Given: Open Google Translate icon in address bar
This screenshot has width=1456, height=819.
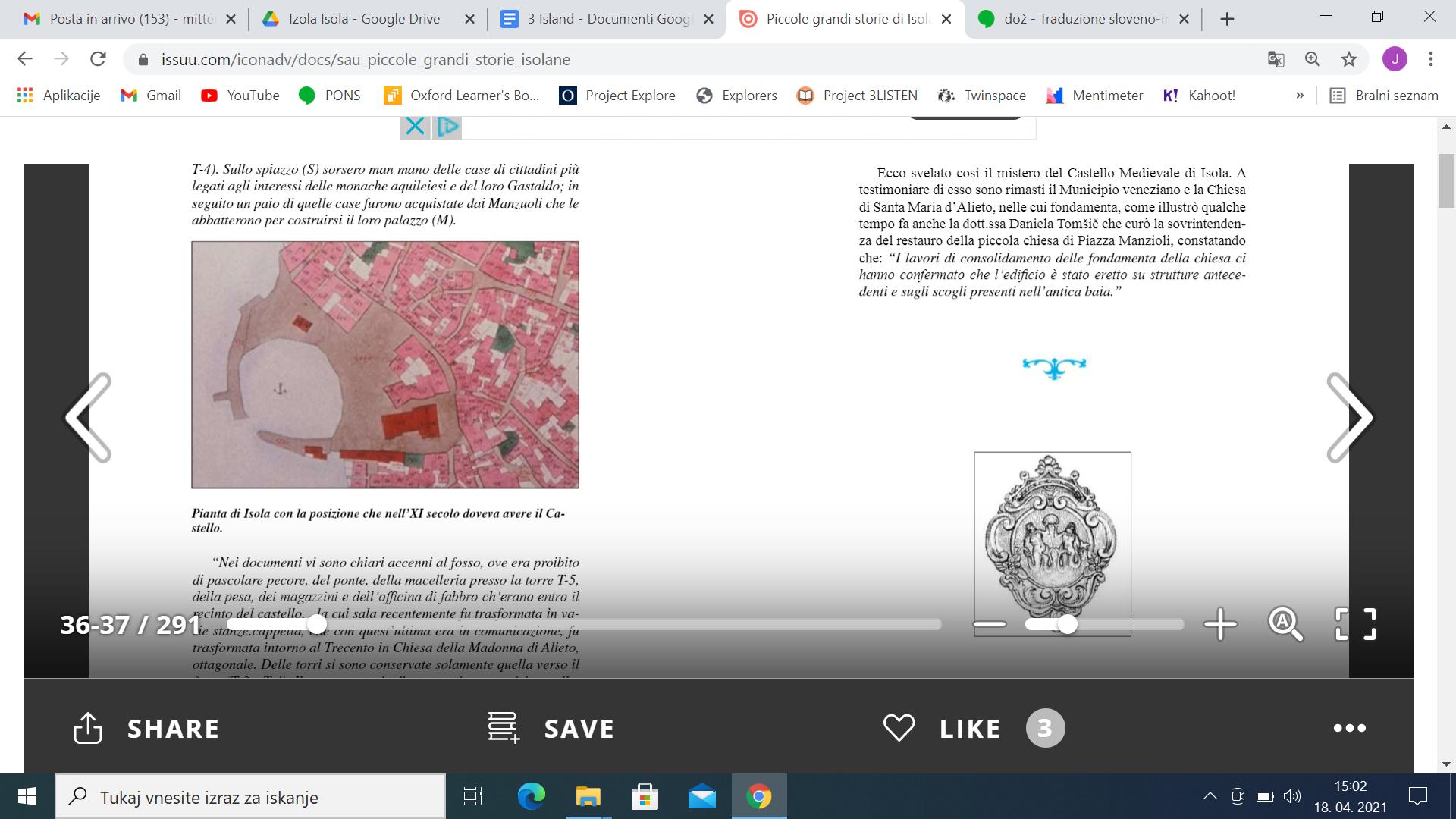Looking at the screenshot, I should tap(1276, 59).
